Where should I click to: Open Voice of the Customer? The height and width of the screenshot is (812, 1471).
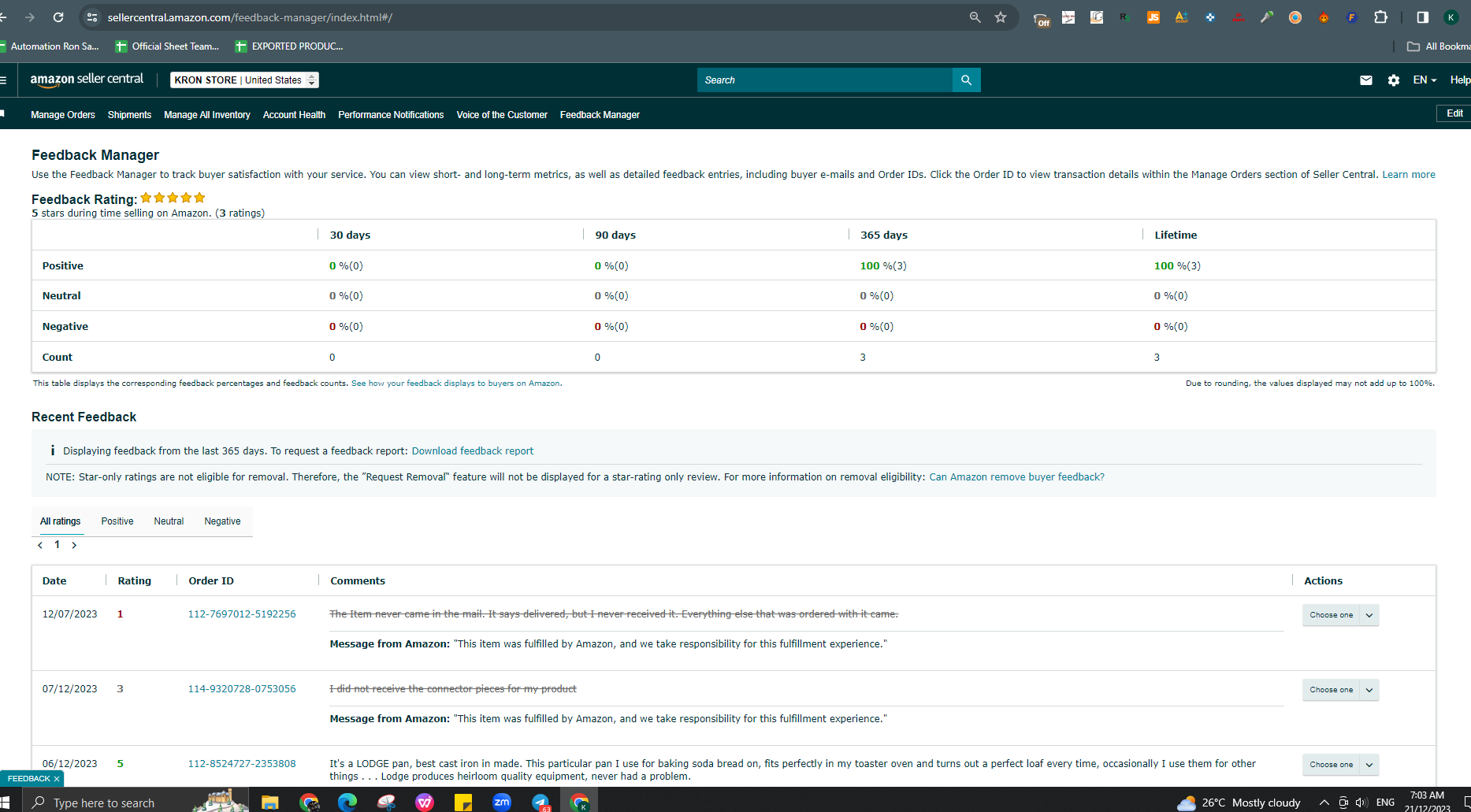(502, 115)
